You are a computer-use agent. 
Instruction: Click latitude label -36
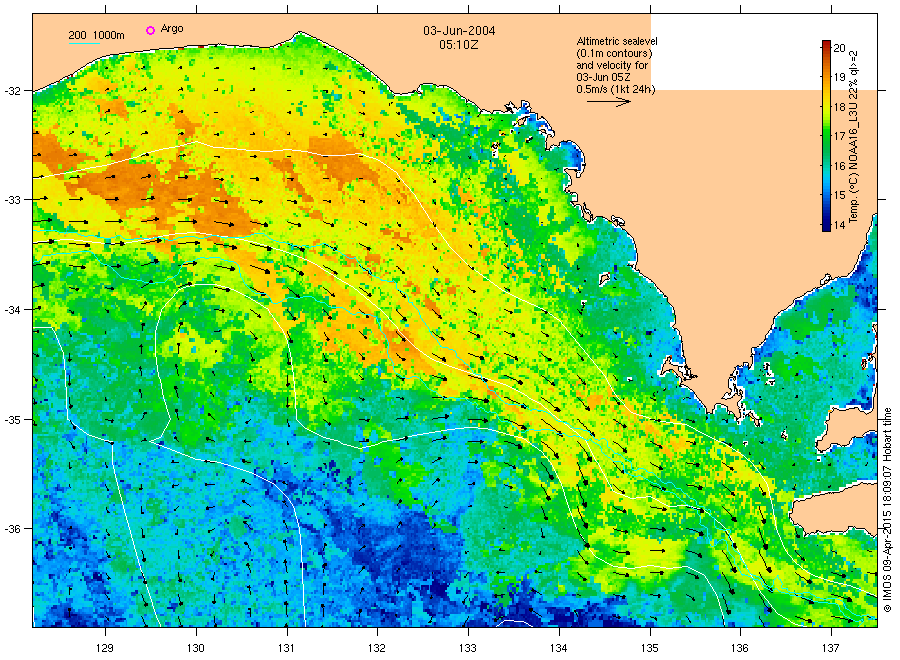(11, 529)
